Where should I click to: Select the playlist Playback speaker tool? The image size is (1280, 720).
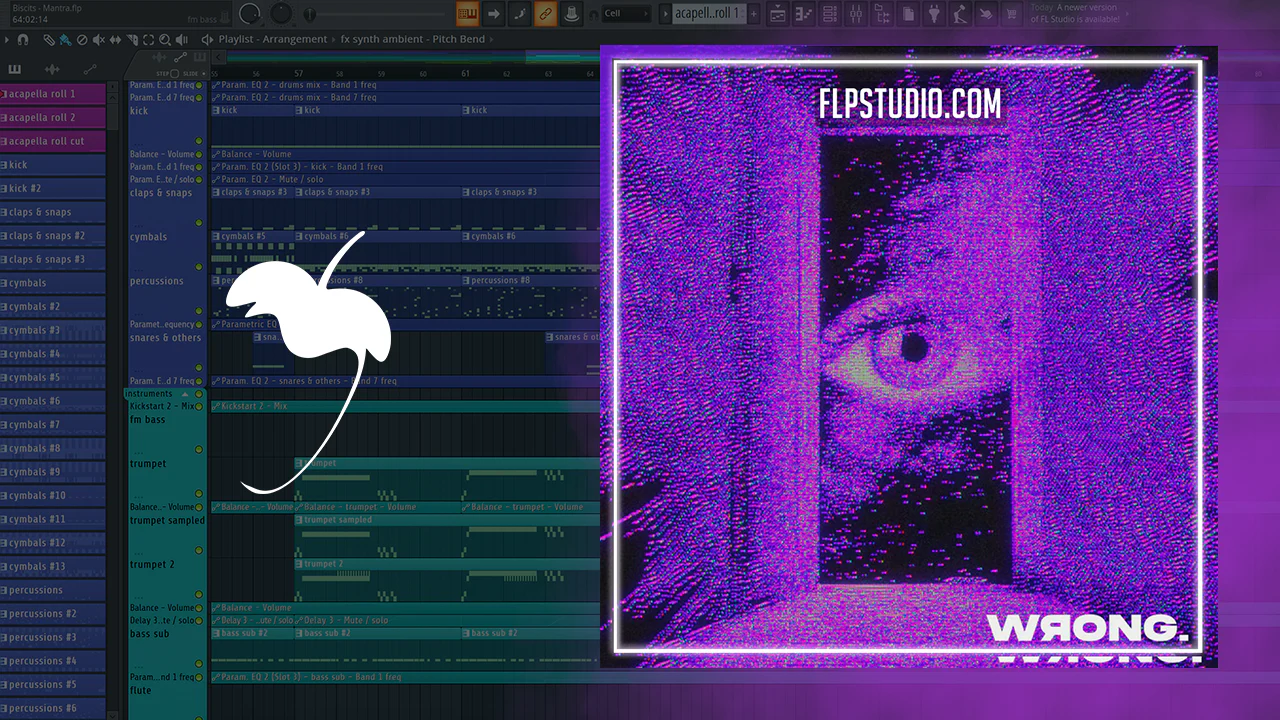point(183,40)
